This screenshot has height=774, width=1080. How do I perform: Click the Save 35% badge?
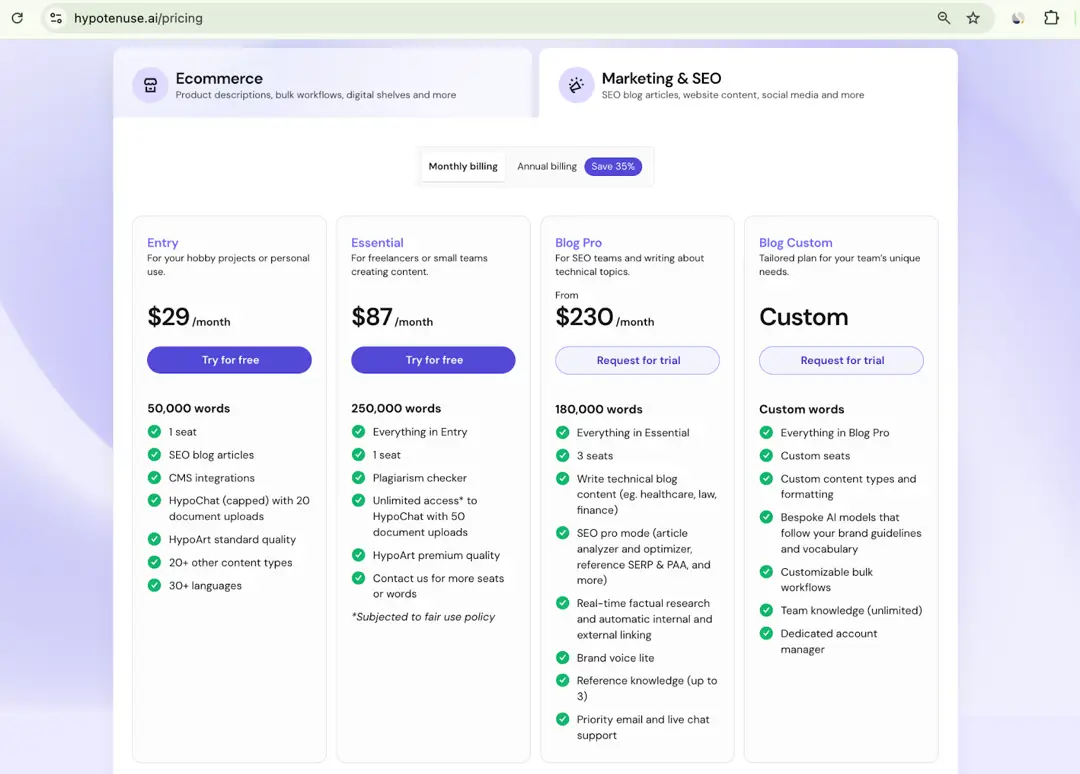(613, 167)
